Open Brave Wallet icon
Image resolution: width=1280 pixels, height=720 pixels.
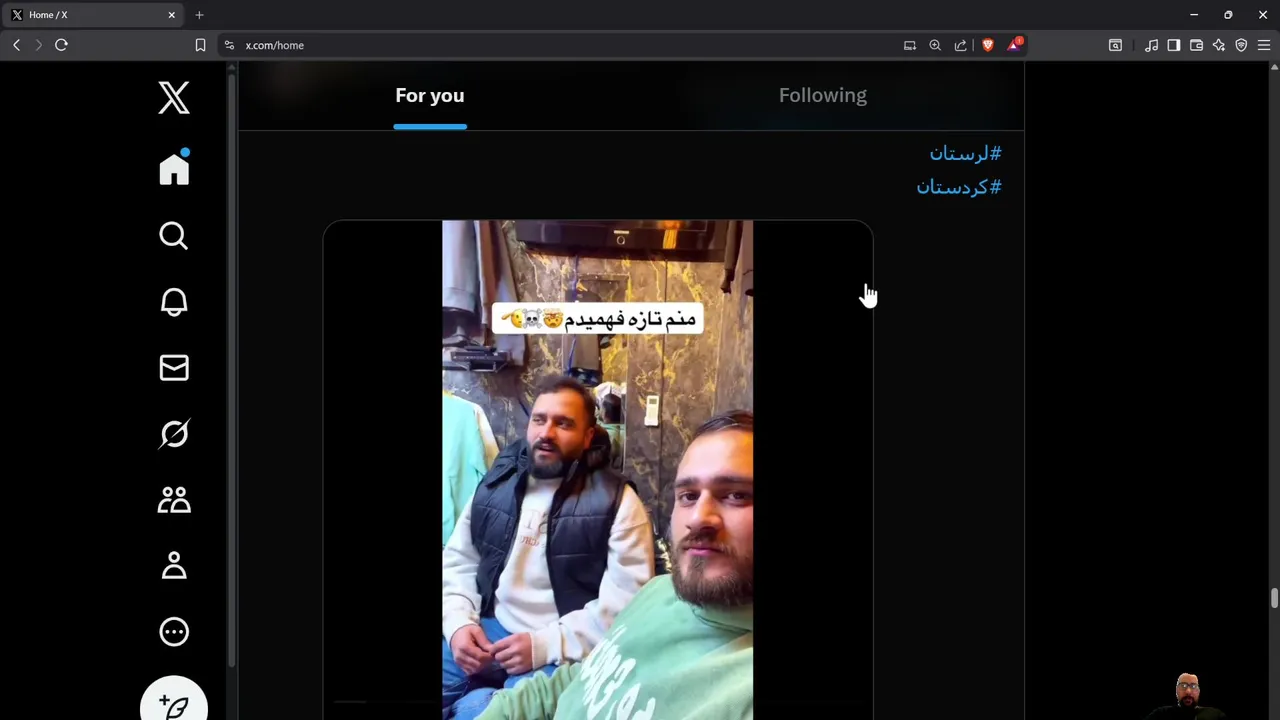pyautogui.click(x=1196, y=45)
